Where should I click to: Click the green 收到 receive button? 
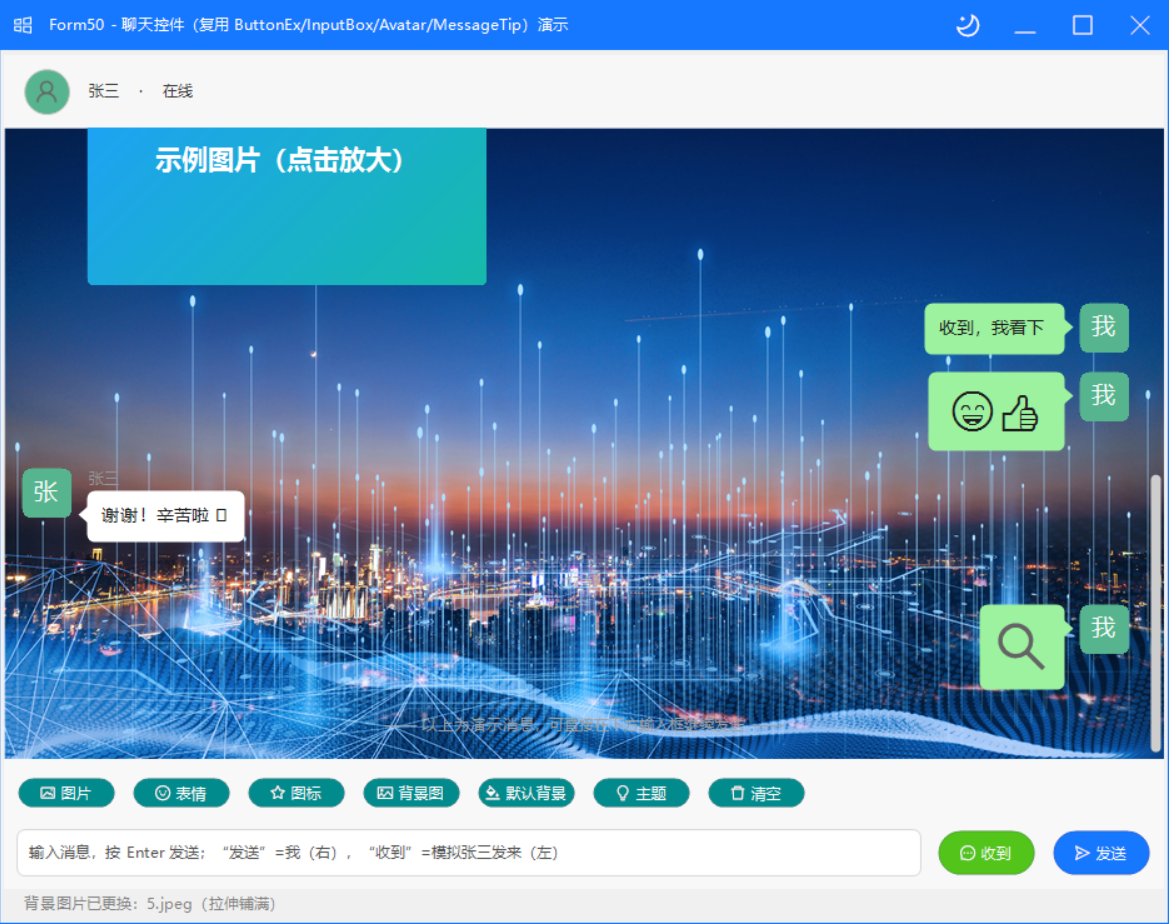(x=986, y=852)
